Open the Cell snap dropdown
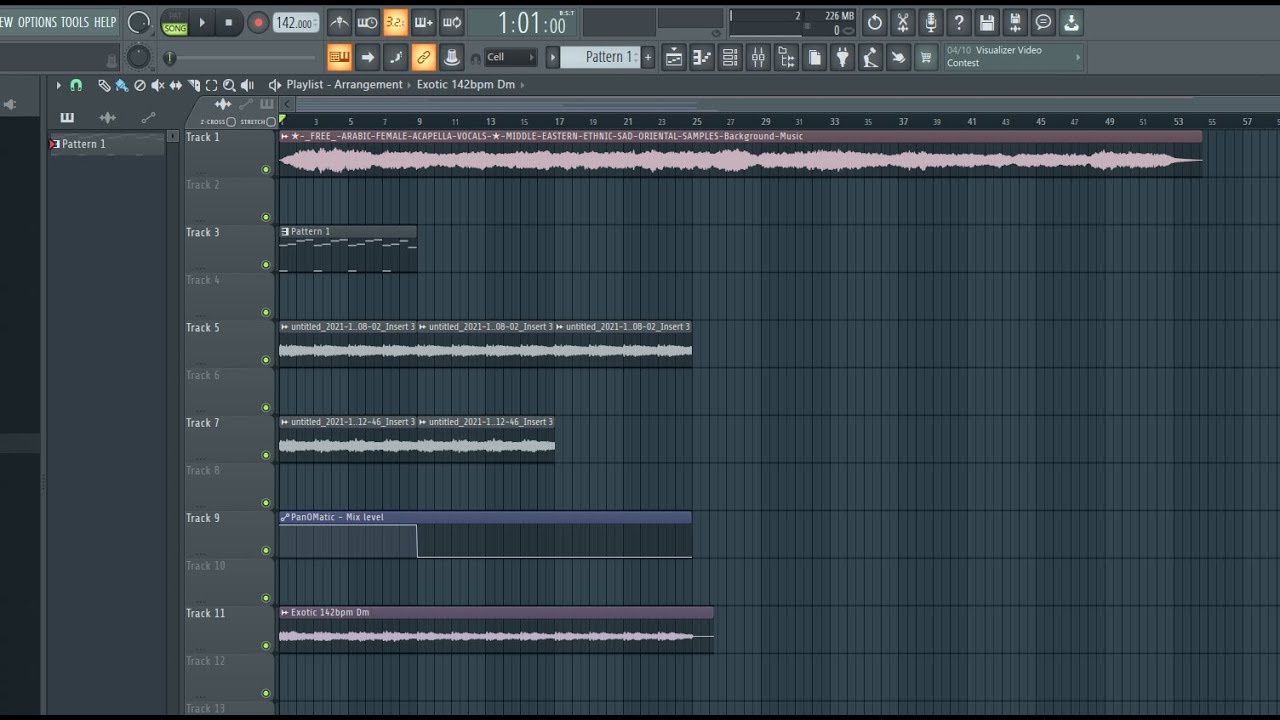 point(511,57)
